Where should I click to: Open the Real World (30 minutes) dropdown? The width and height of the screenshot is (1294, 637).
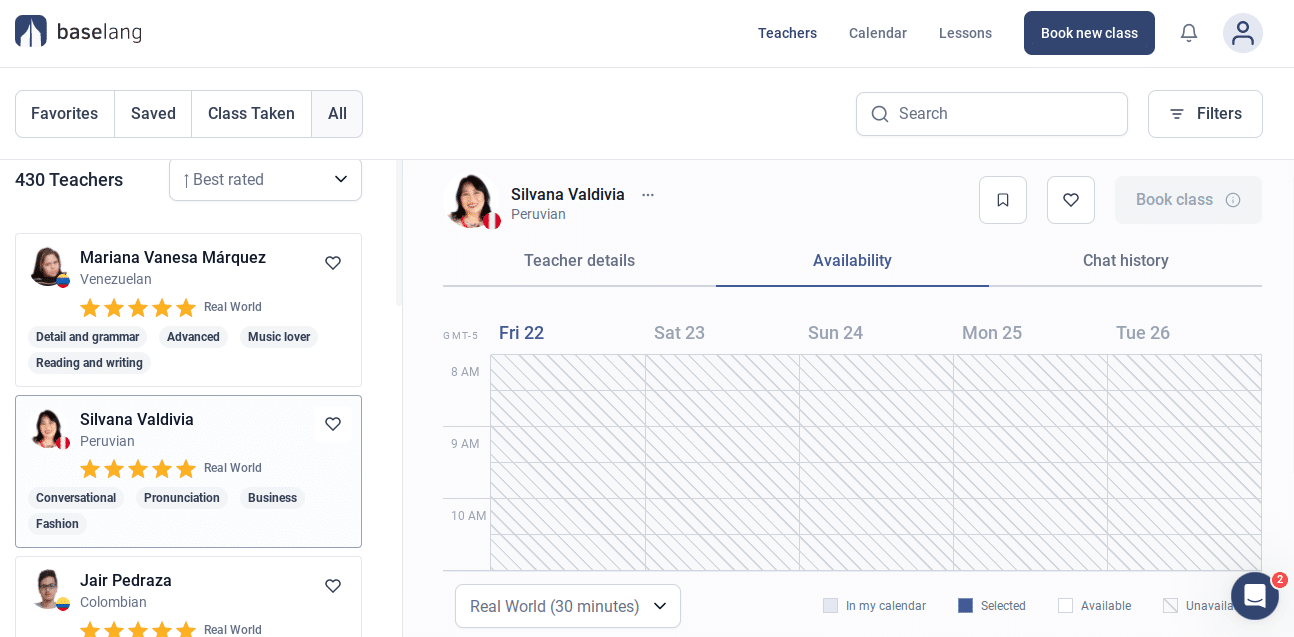[x=567, y=606]
